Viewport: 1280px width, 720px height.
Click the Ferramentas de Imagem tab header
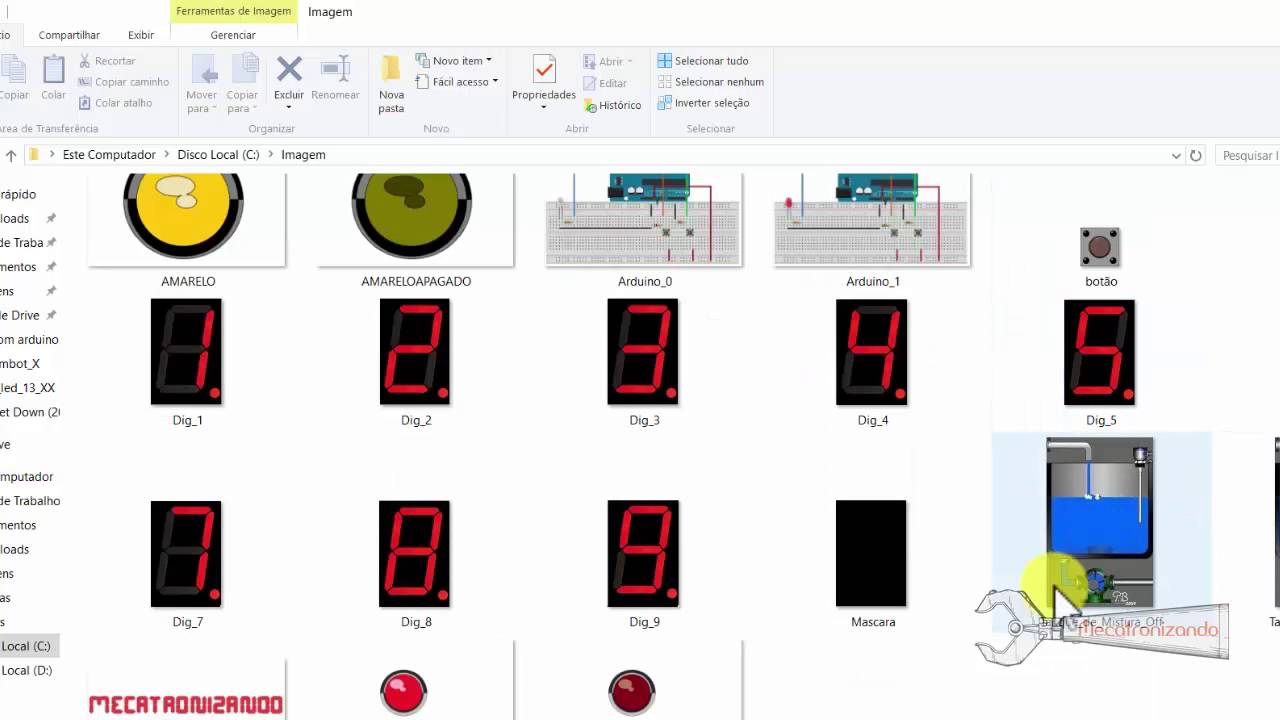(233, 11)
